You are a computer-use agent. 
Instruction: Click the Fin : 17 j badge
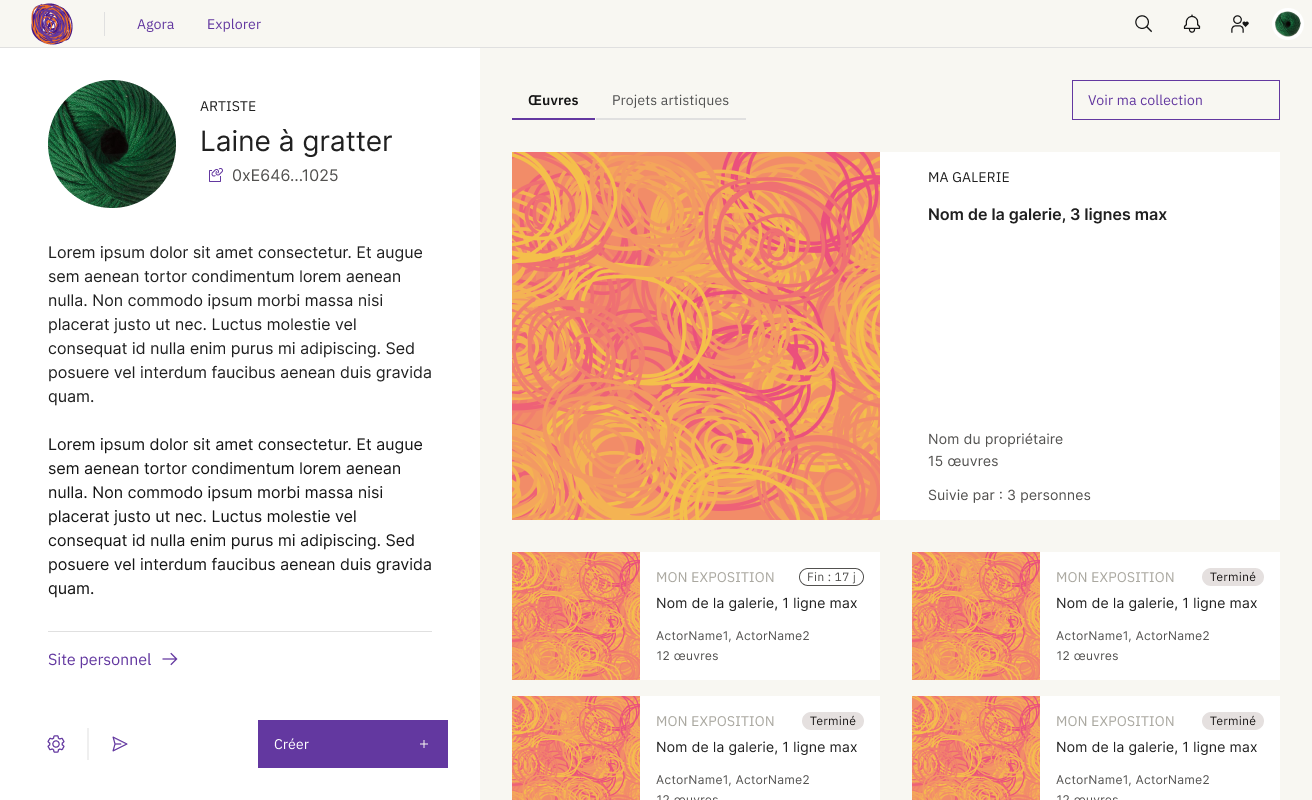coord(831,577)
